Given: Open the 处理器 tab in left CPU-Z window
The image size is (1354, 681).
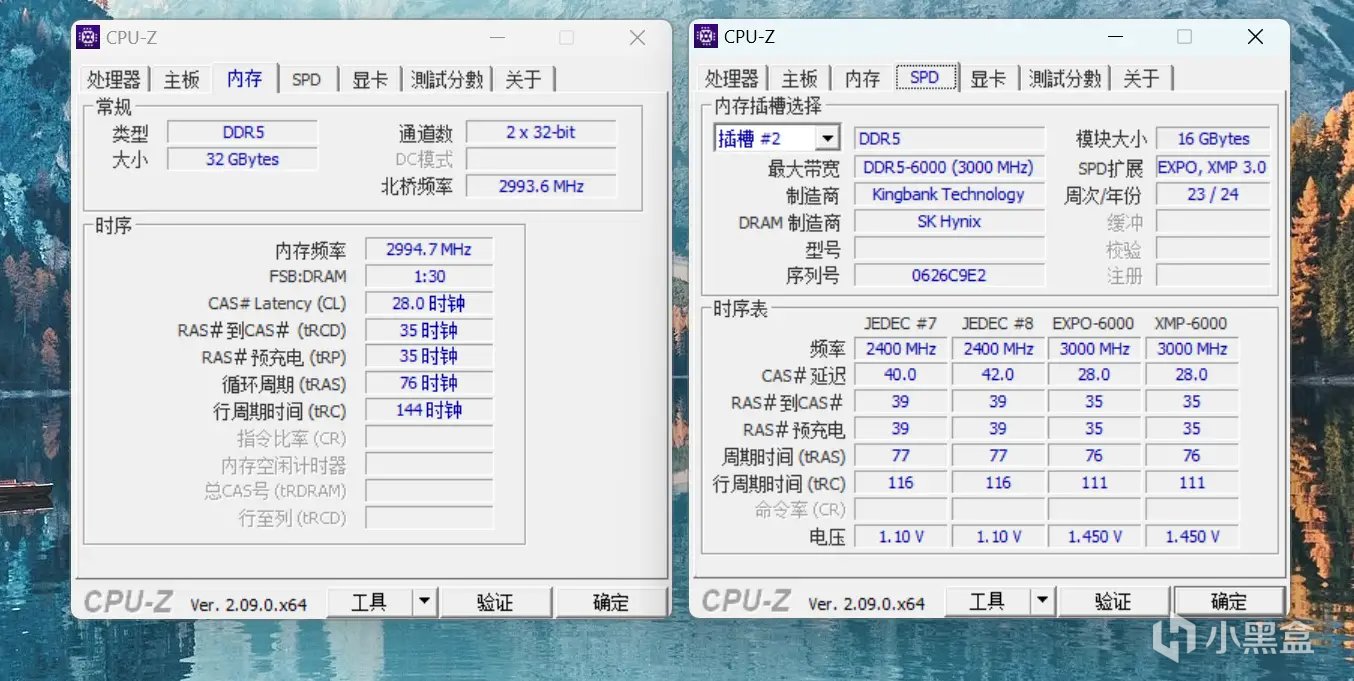Looking at the screenshot, I should [114, 80].
